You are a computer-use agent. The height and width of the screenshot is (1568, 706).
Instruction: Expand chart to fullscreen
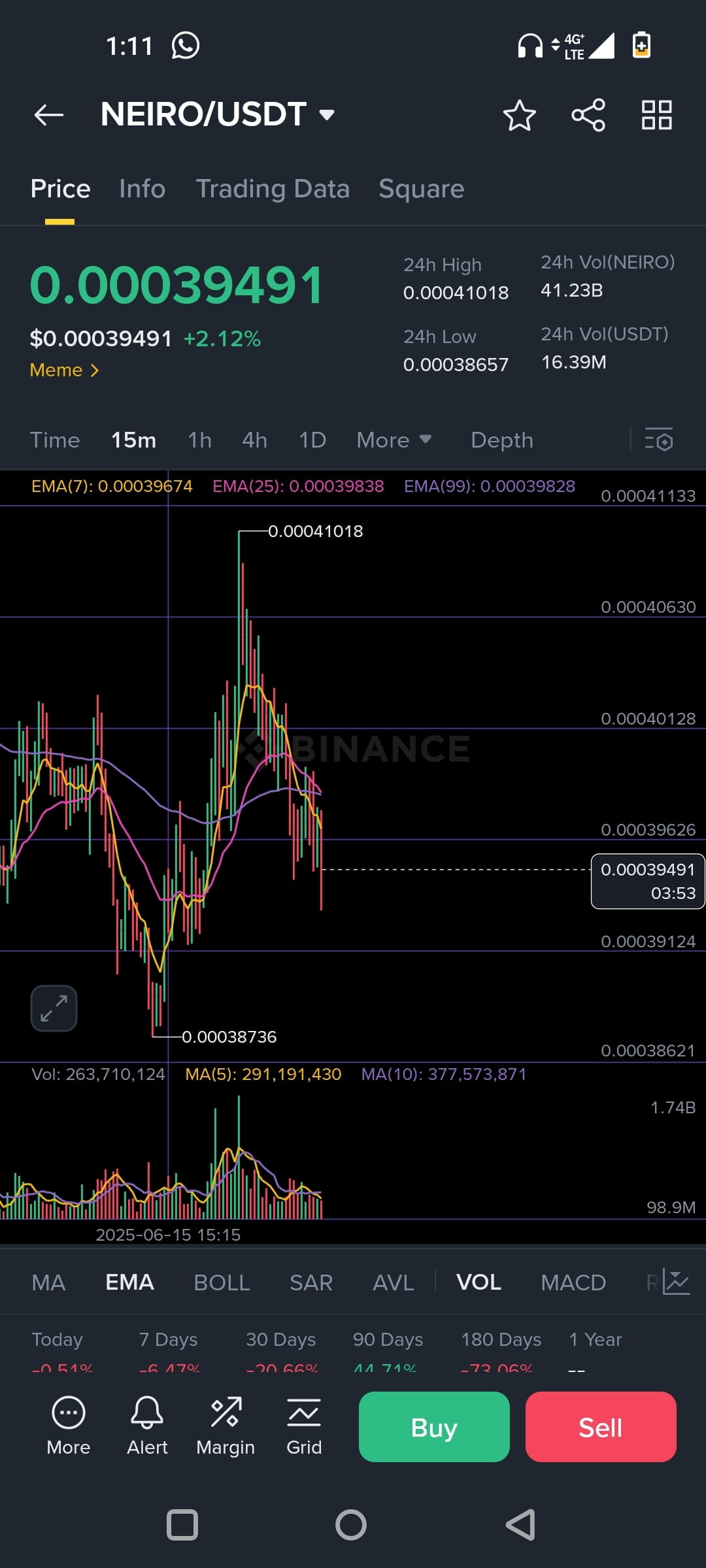pos(54,1008)
